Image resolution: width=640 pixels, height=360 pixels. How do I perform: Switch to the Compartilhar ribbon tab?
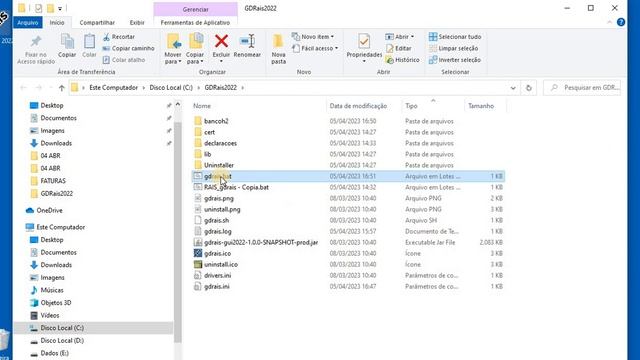tap(97, 22)
